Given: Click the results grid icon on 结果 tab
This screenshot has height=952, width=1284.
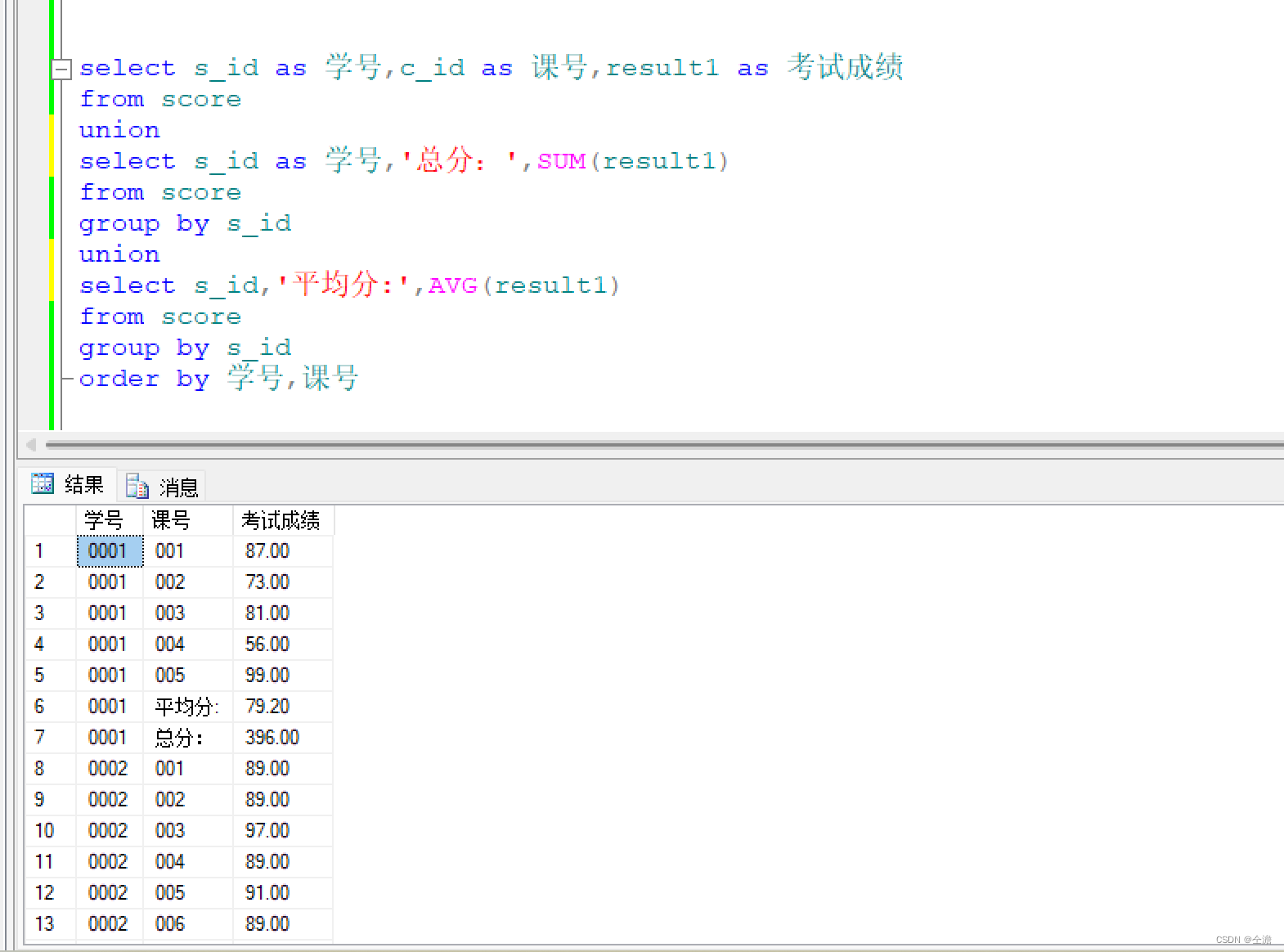Looking at the screenshot, I should click(x=43, y=483).
